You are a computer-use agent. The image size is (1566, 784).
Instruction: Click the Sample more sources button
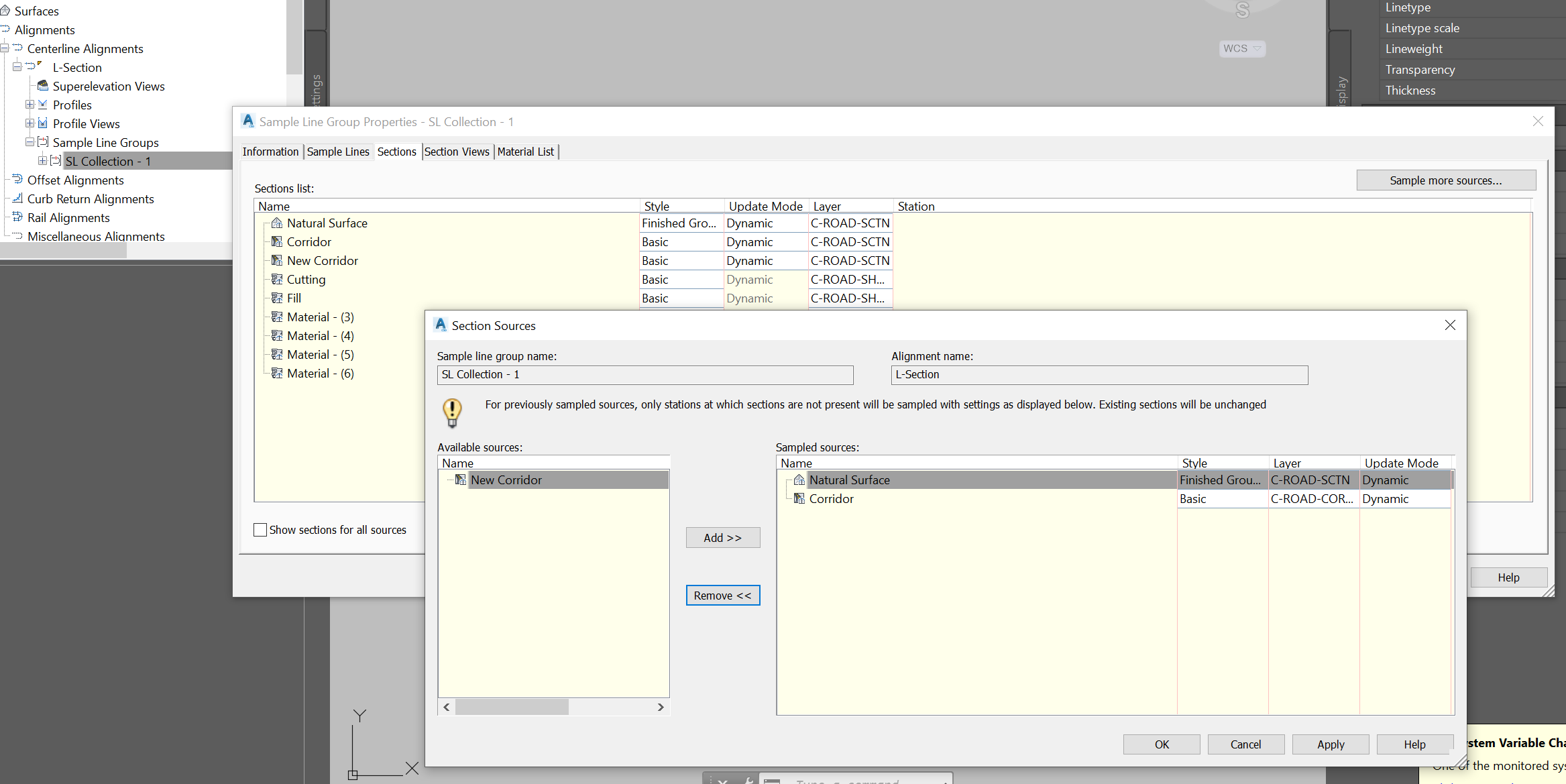[1446, 180]
